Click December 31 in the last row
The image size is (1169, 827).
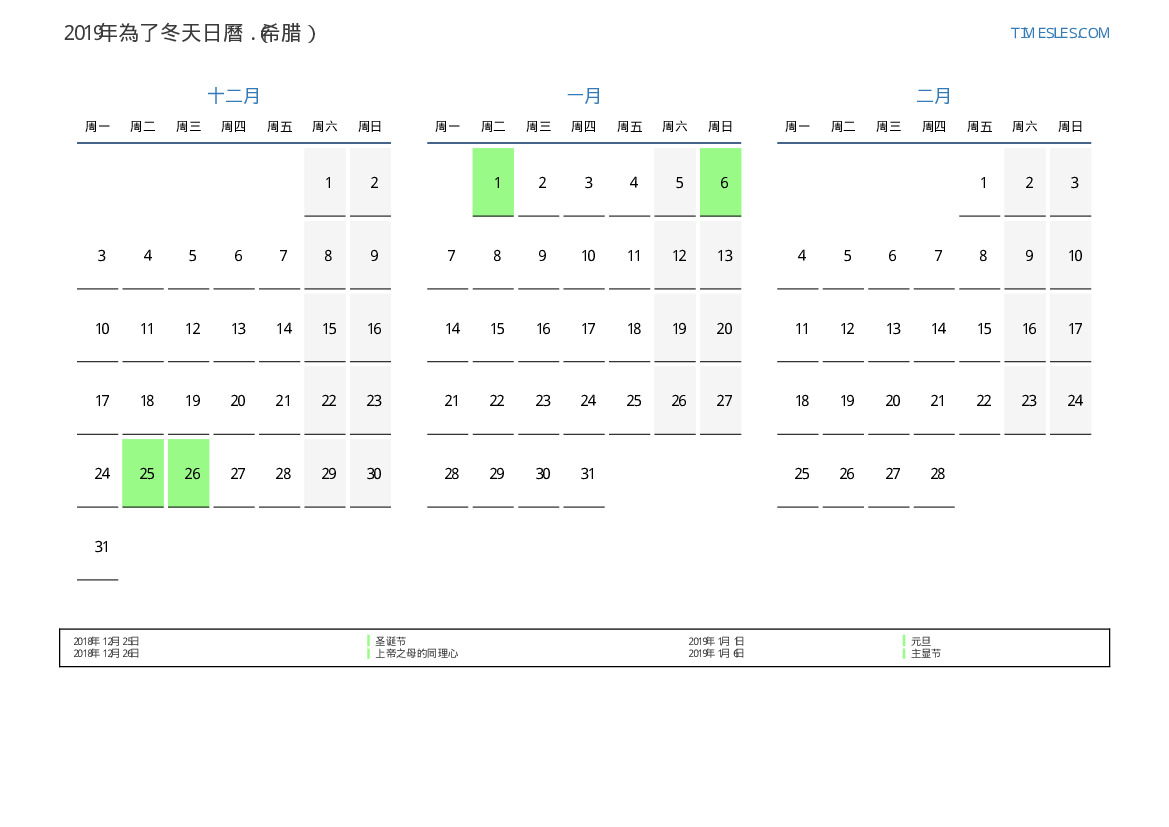coord(101,546)
